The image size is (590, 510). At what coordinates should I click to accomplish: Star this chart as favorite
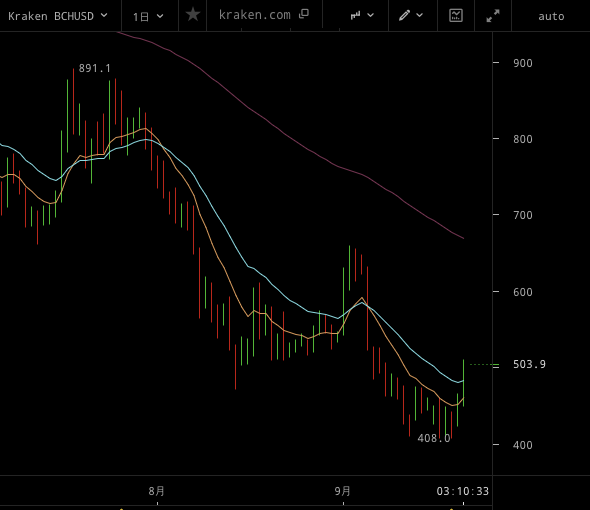(x=193, y=15)
